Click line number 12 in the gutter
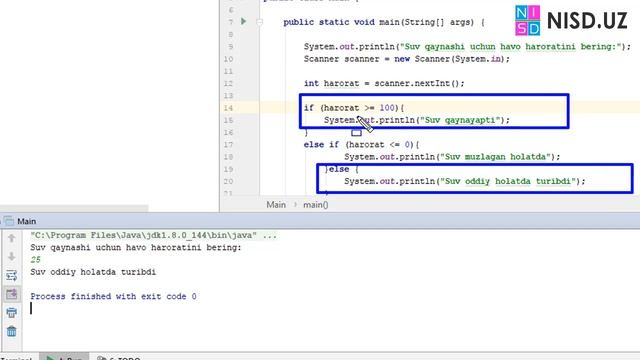The height and width of the screenshot is (360, 640). pos(228,84)
